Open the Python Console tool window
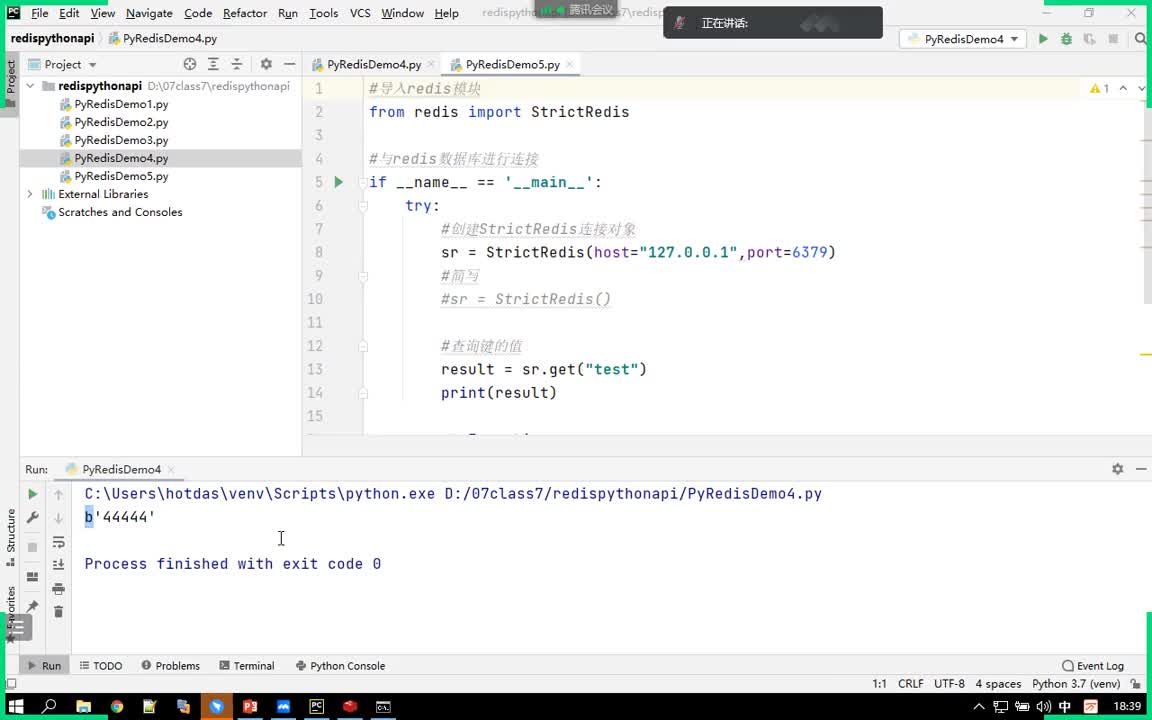This screenshot has height=720, width=1152. 340,666
